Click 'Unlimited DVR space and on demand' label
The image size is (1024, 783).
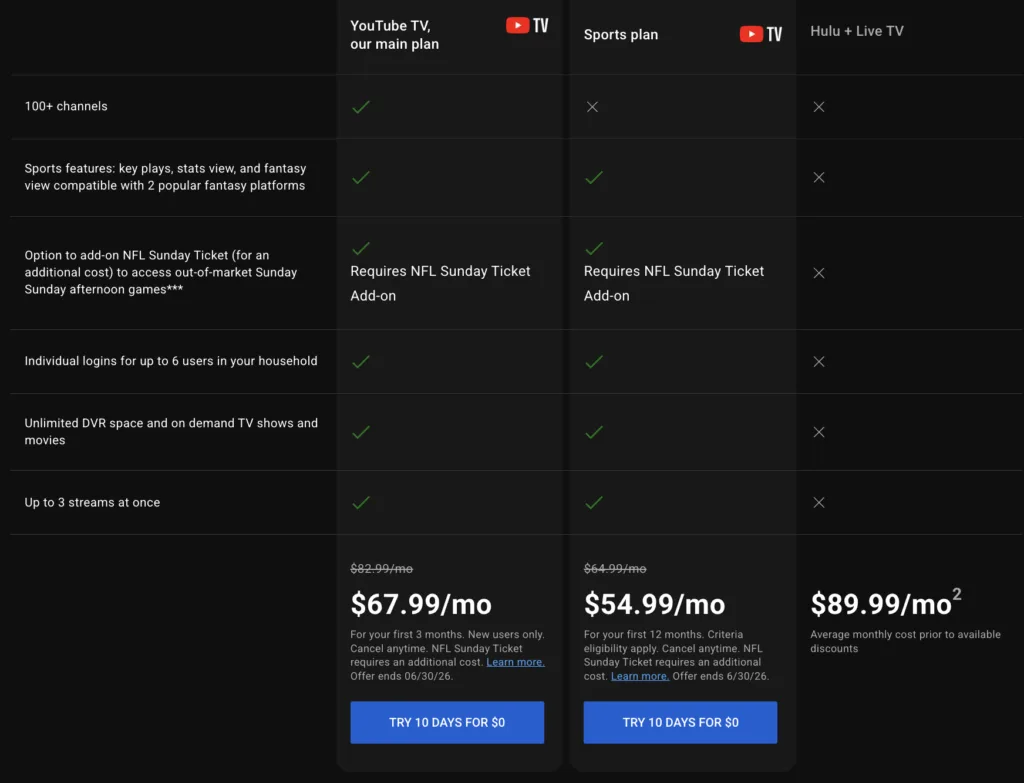(x=171, y=432)
